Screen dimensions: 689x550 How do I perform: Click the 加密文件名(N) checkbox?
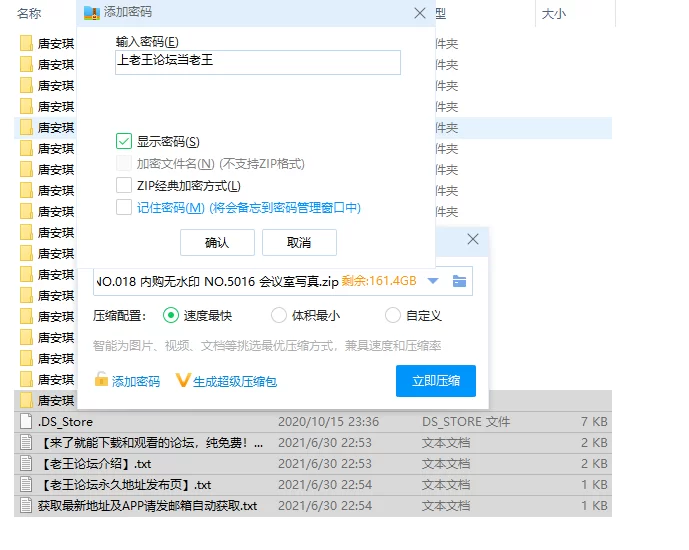tap(124, 163)
